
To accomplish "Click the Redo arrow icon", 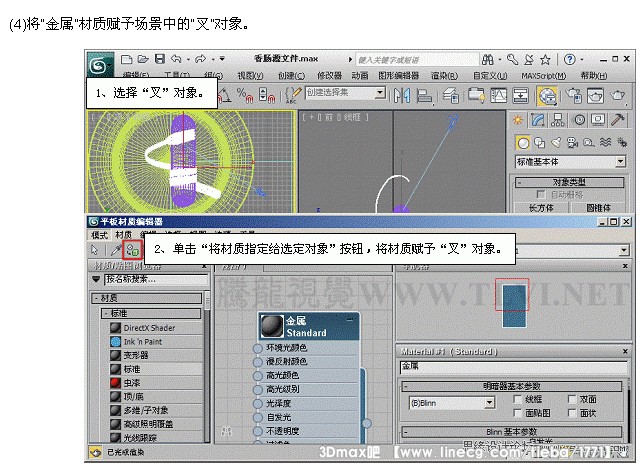I will [x=200, y=59].
